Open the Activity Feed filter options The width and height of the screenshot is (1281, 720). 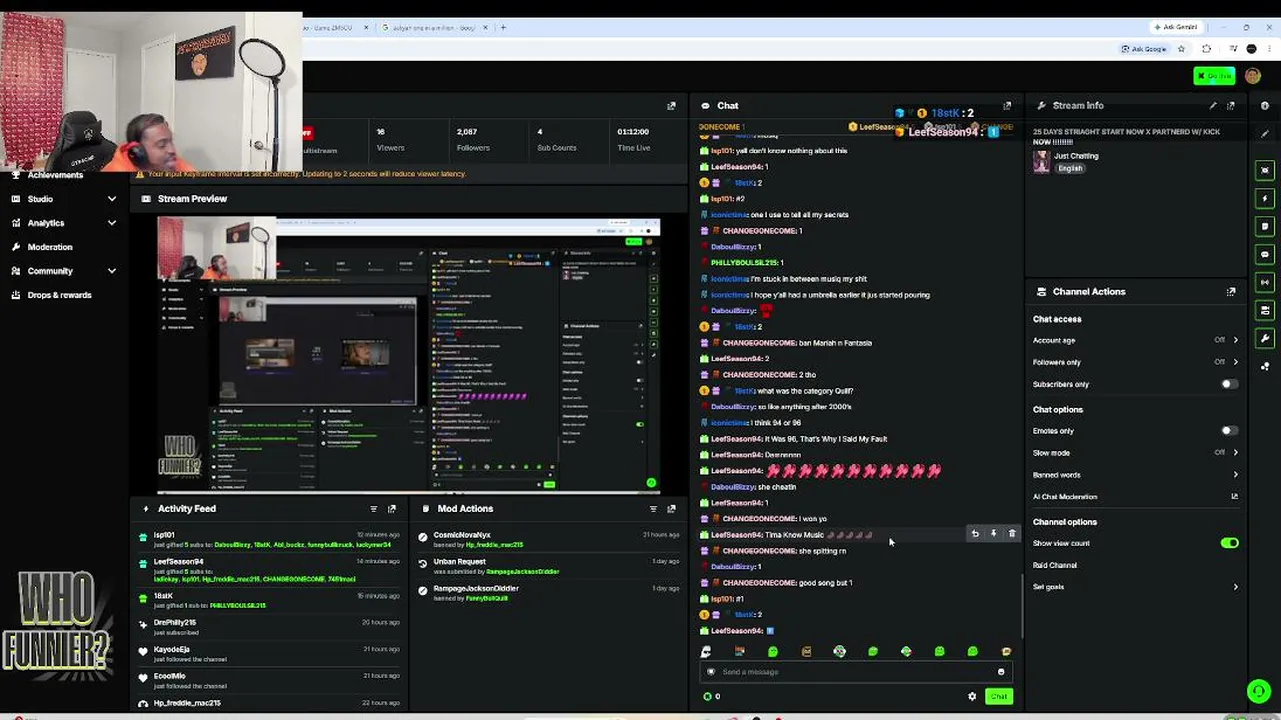[x=374, y=509]
